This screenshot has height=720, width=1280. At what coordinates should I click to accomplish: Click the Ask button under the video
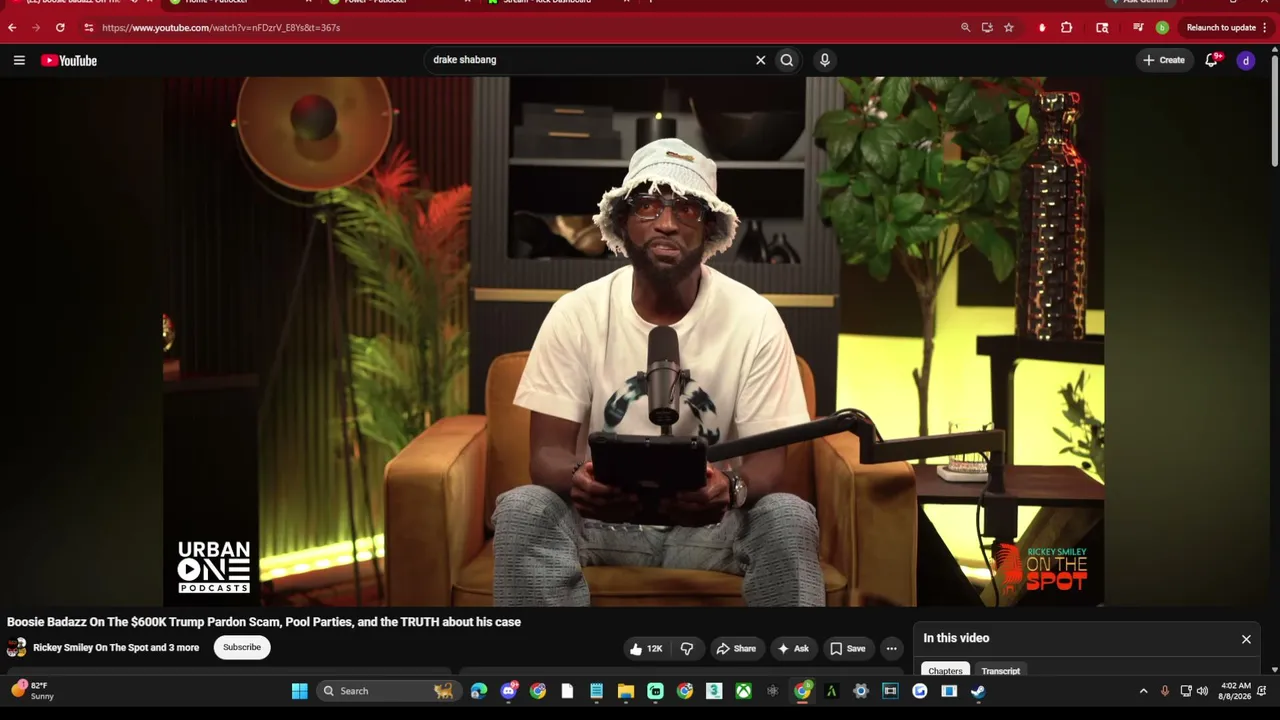point(793,649)
